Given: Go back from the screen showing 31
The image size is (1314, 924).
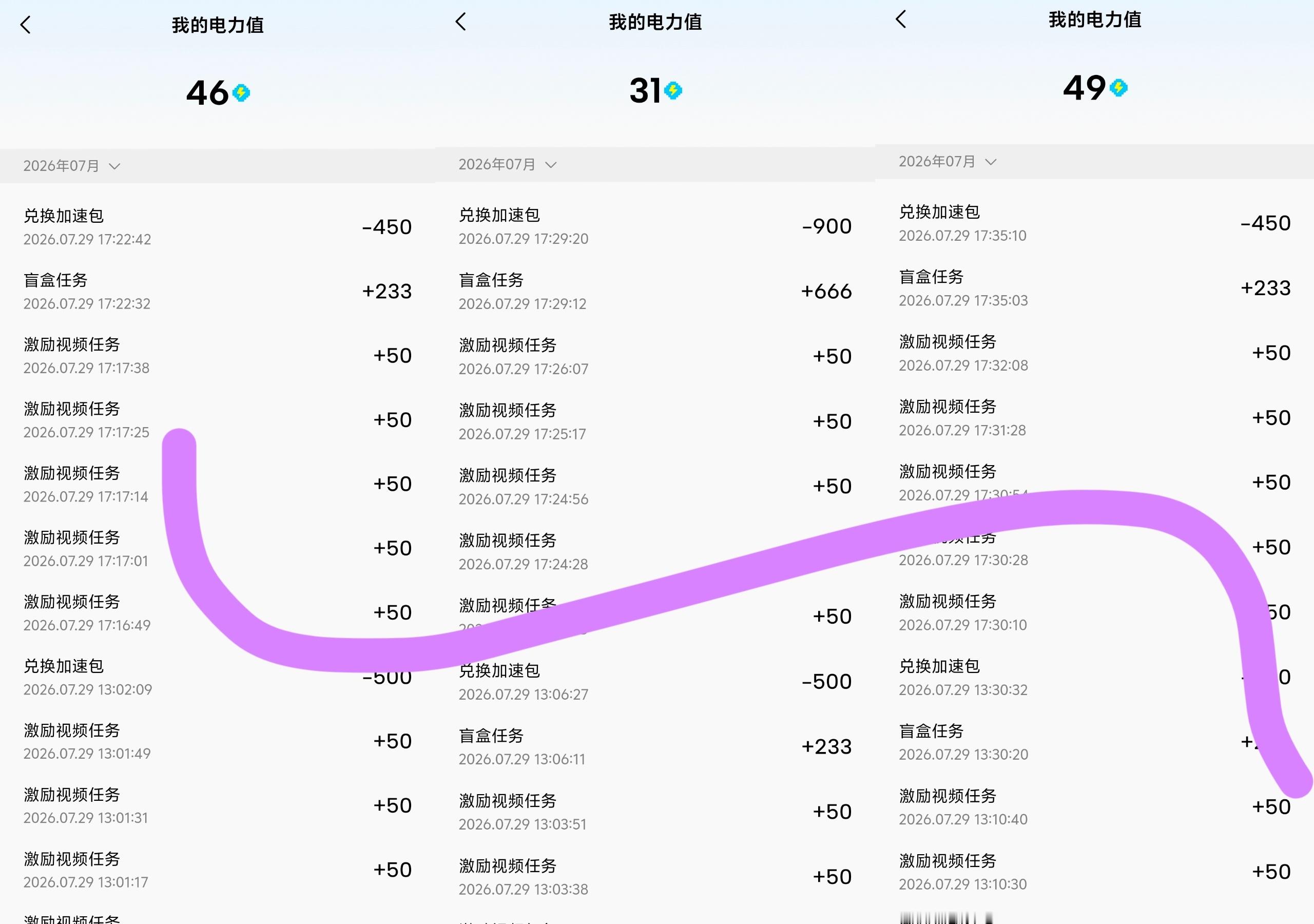Looking at the screenshot, I should (461, 22).
